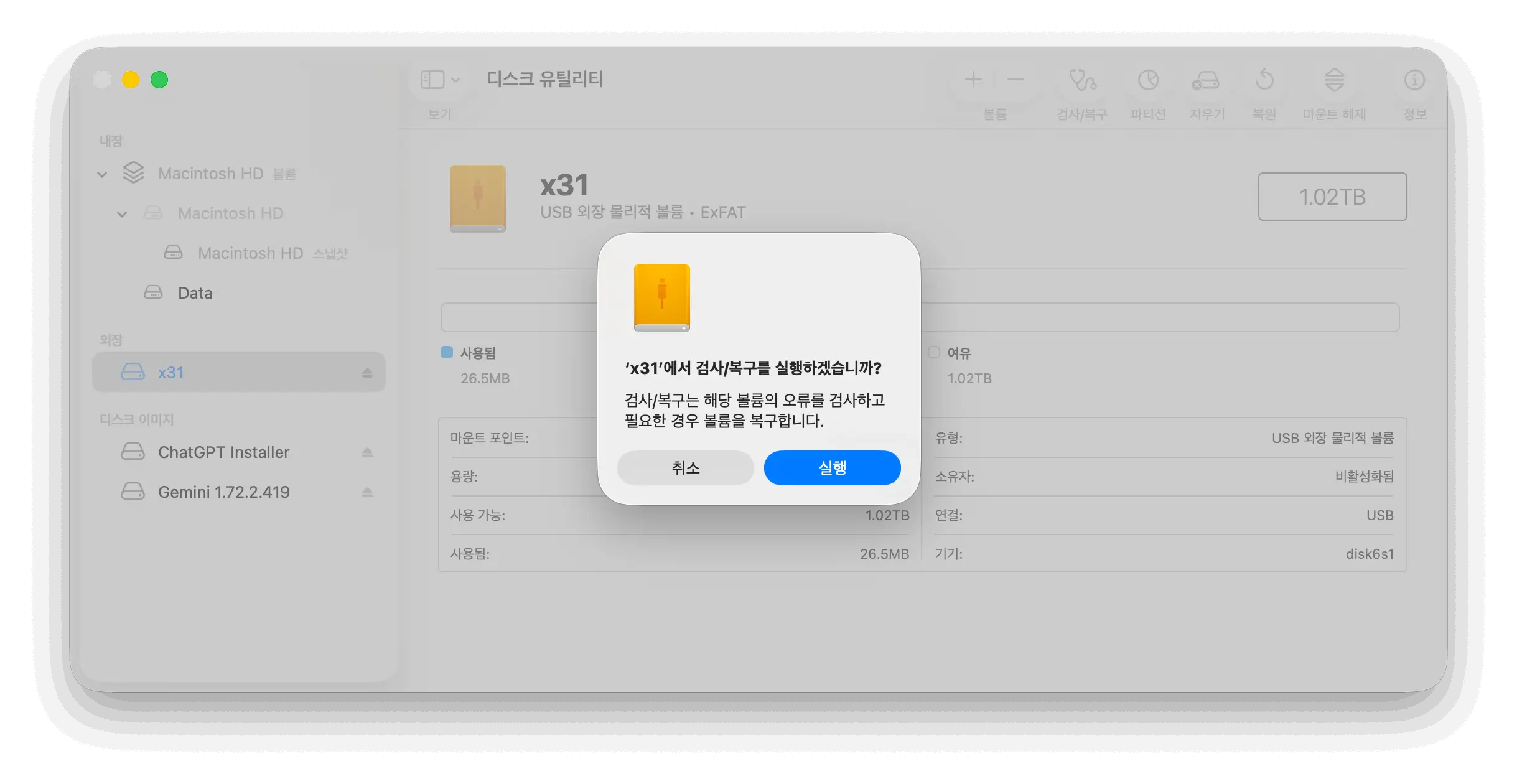This screenshot has width=1517, height=784.
Task: Open the 보기 dropdown chevron
Action: click(455, 80)
